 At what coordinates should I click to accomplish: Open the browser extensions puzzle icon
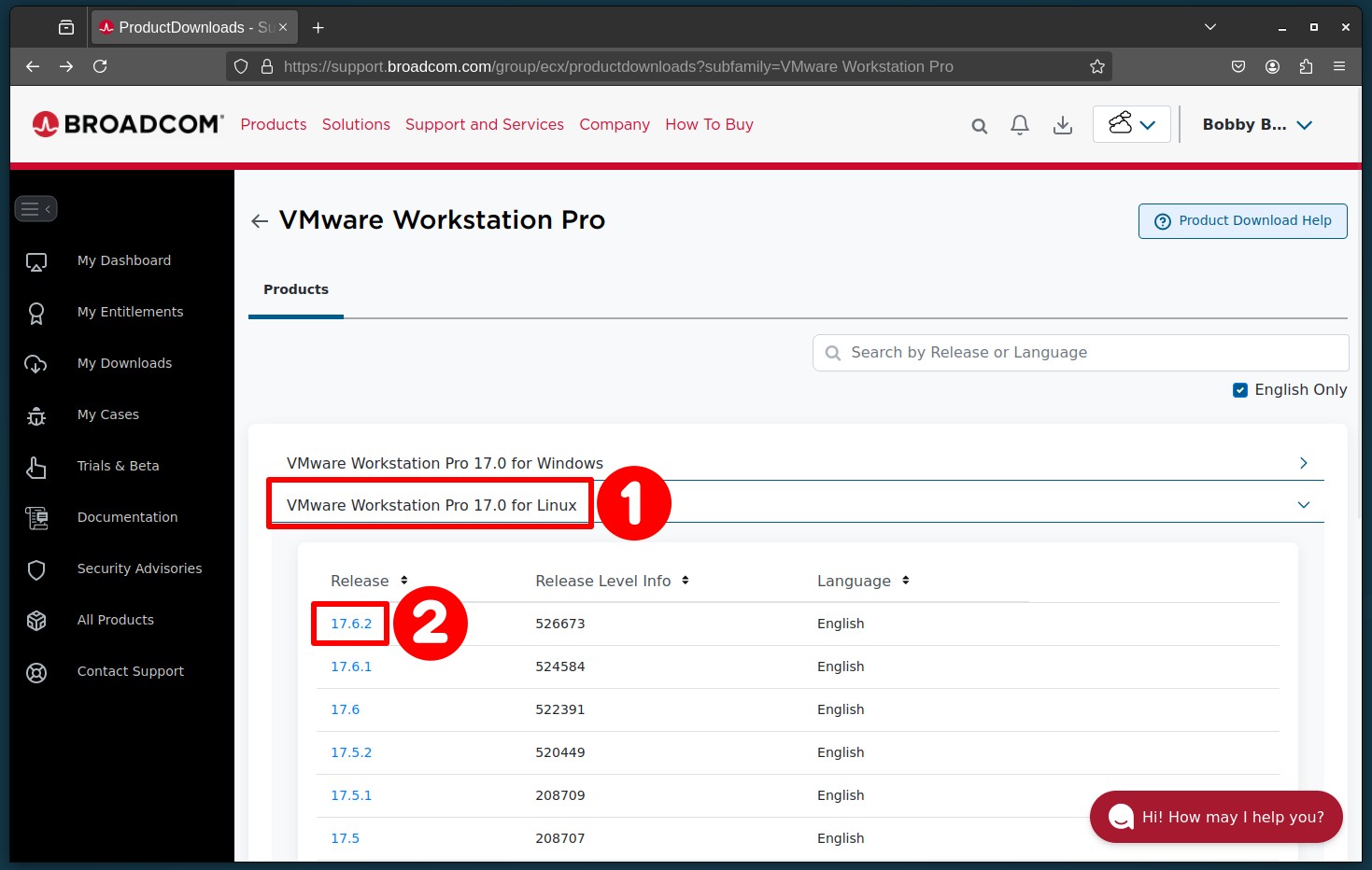[x=1306, y=66]
